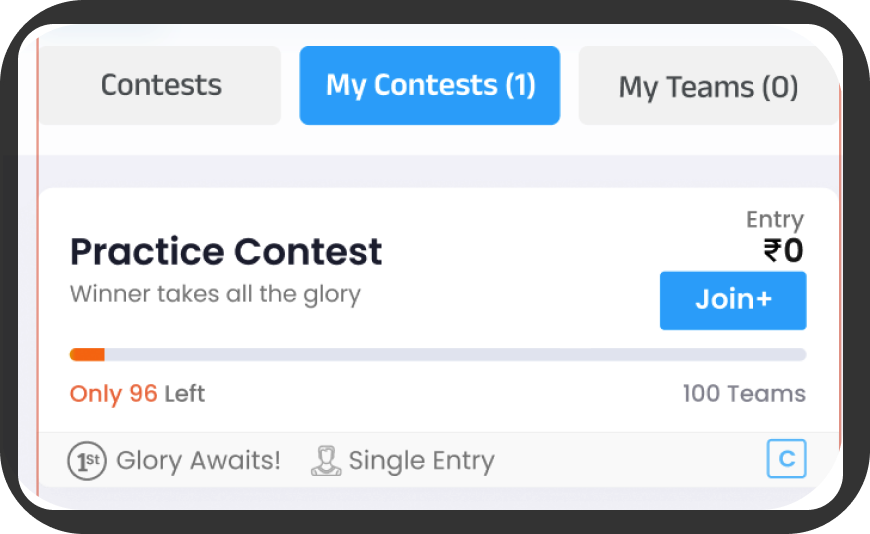Screen dimensions: 870x534
Task: Tap the 100 Teams count
Action: 744,394
